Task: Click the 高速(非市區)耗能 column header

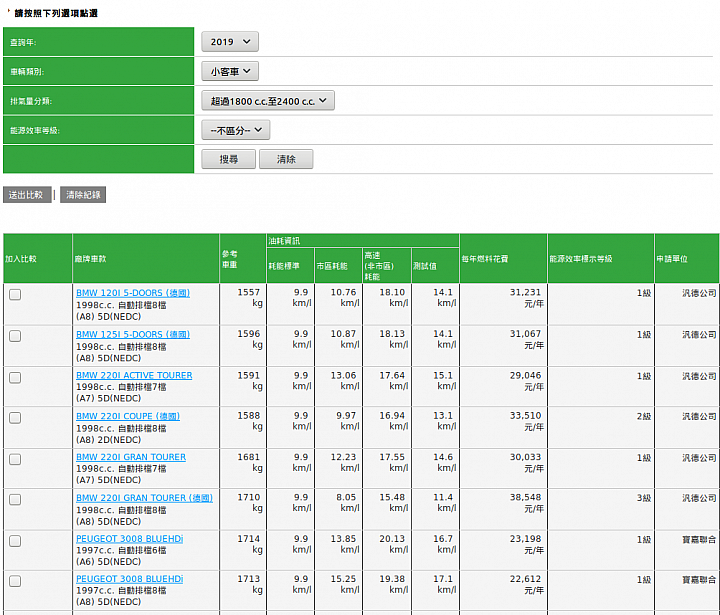Action: (387, 265)
